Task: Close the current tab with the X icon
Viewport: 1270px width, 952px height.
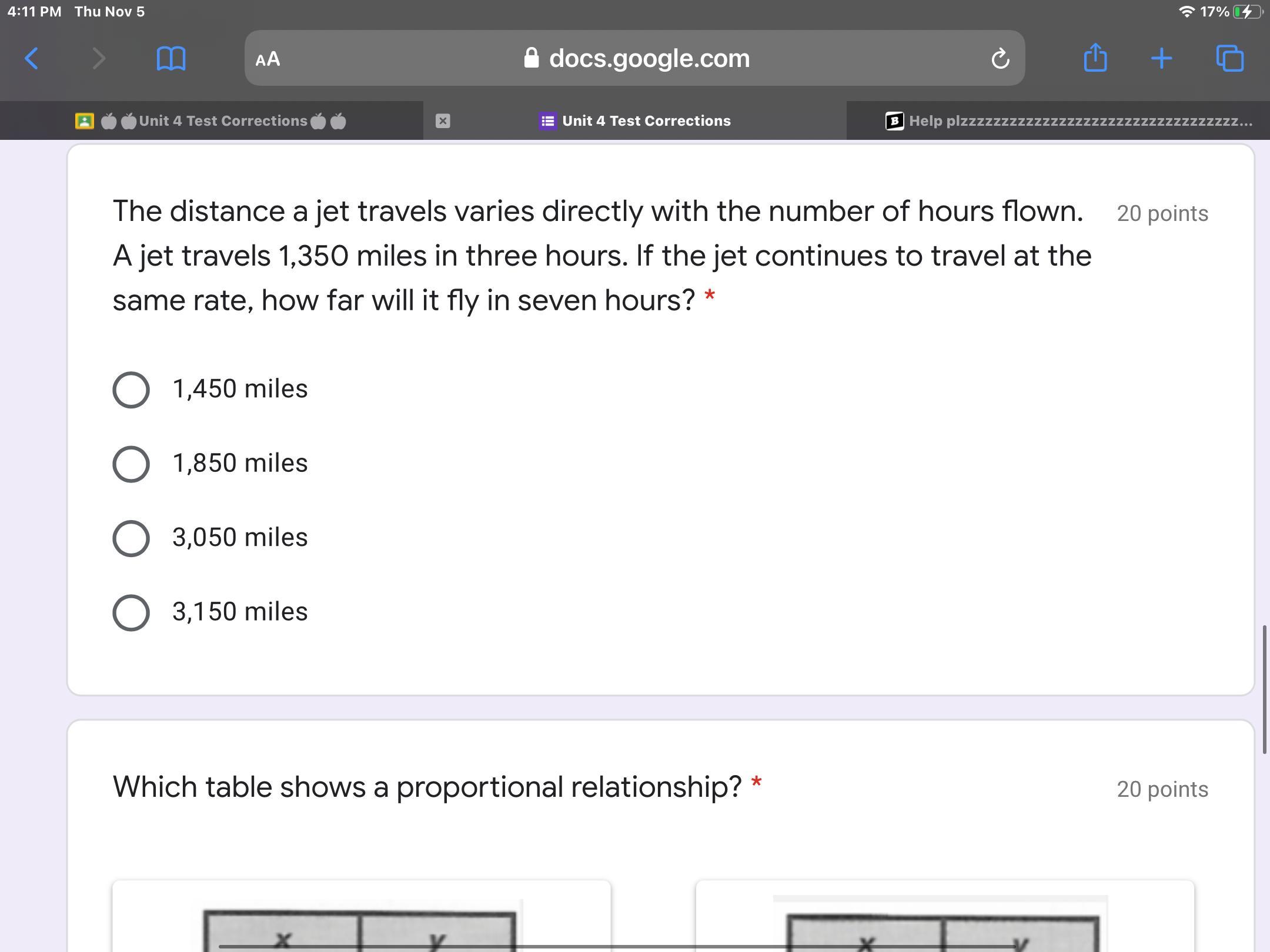Action: (x=443, y=121)
